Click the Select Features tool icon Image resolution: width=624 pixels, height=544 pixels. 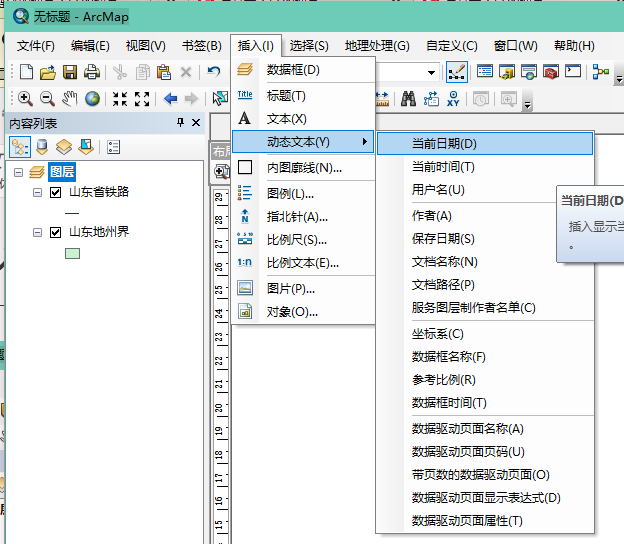click(x=220, y=98)
